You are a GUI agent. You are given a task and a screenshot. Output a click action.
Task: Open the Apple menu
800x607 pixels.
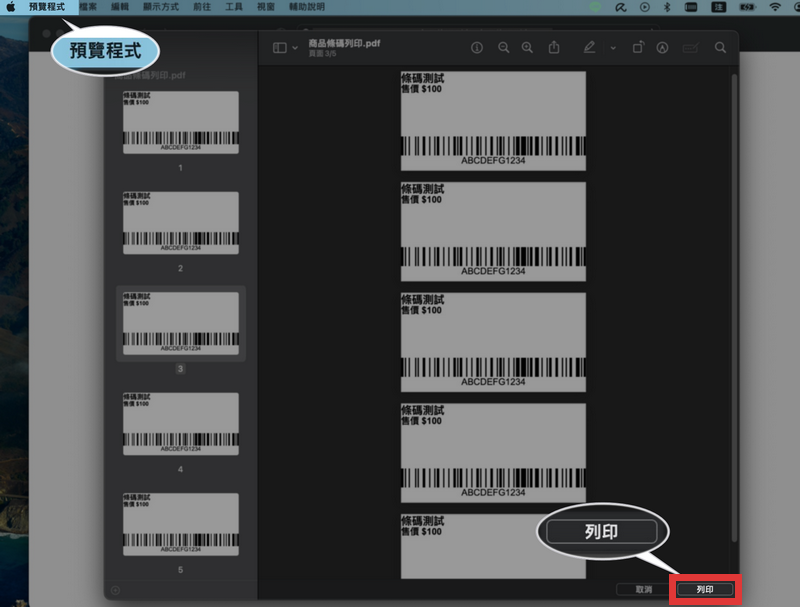(11, 7)
